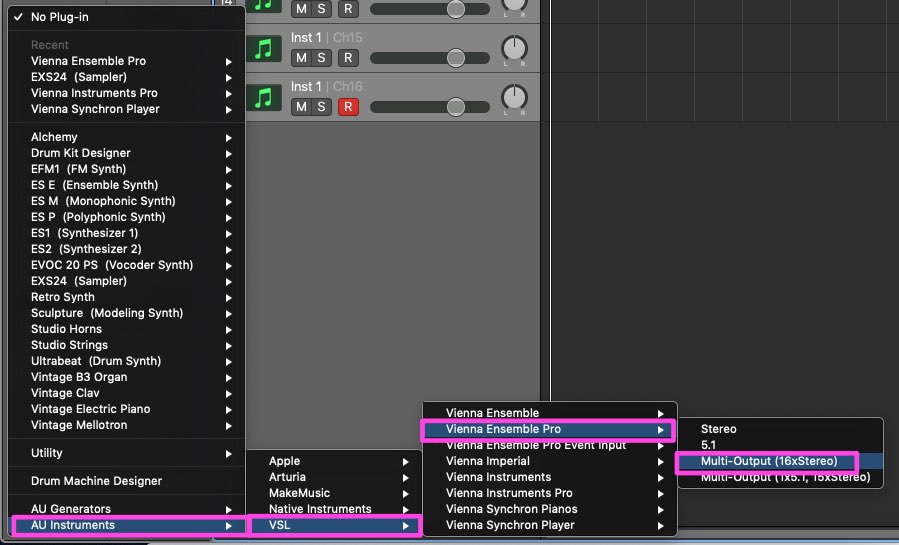Choose Vintage Electric Piano

point(127,409)
